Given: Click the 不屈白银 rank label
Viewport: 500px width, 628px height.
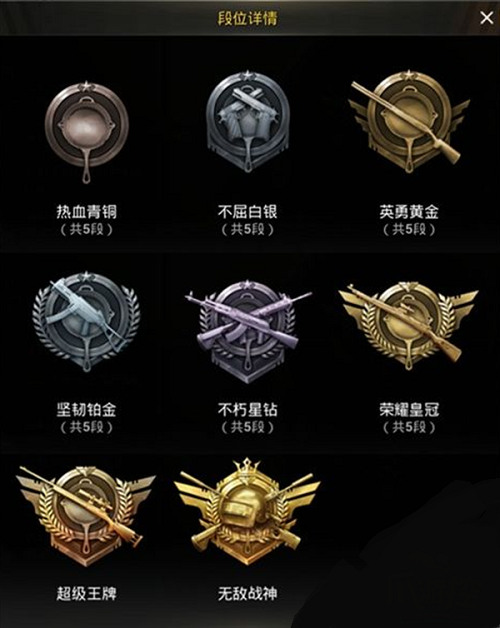Looking at the screenshot, I should click(x=248, y=211).
